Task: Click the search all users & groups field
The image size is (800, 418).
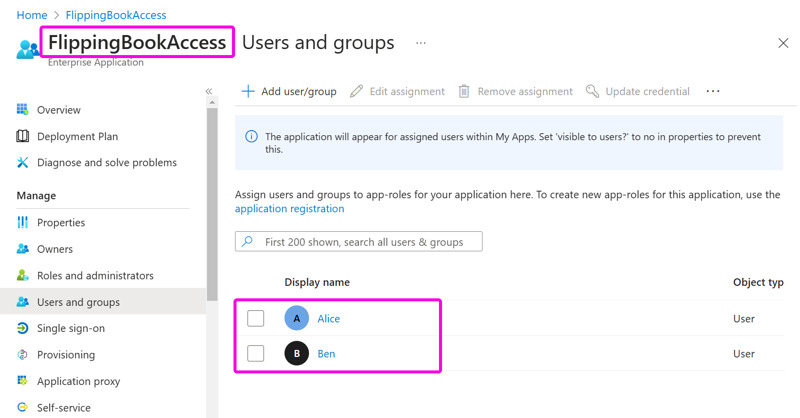Action: (x=359, y=241)
